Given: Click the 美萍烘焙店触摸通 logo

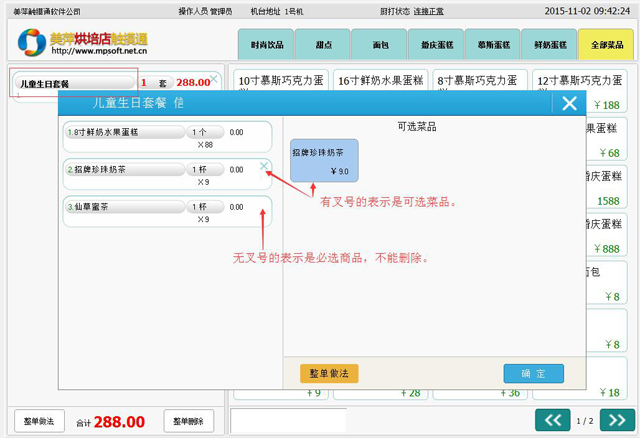Looking at the screenshot, I should (82, 42).
